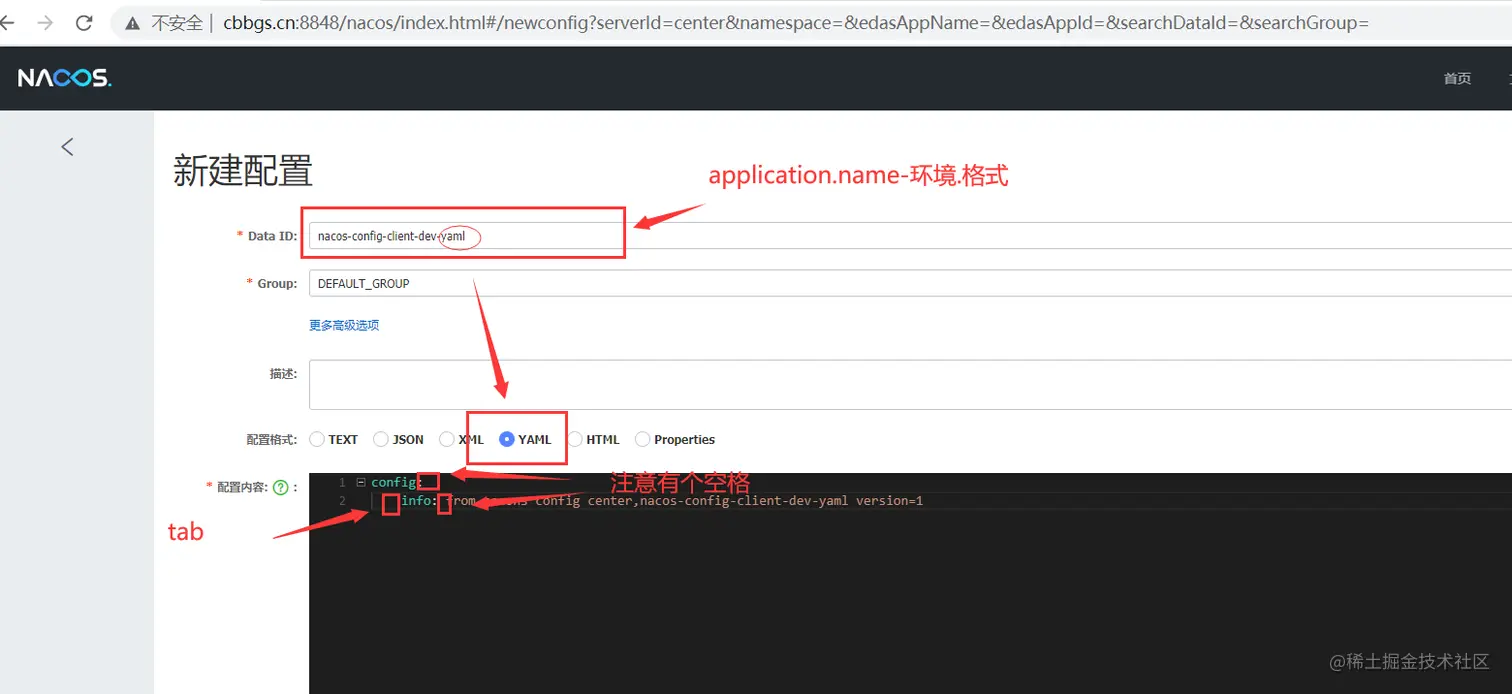
Task: Click line number 1 in the editor gutter
Action: click(x=342, y=482)
